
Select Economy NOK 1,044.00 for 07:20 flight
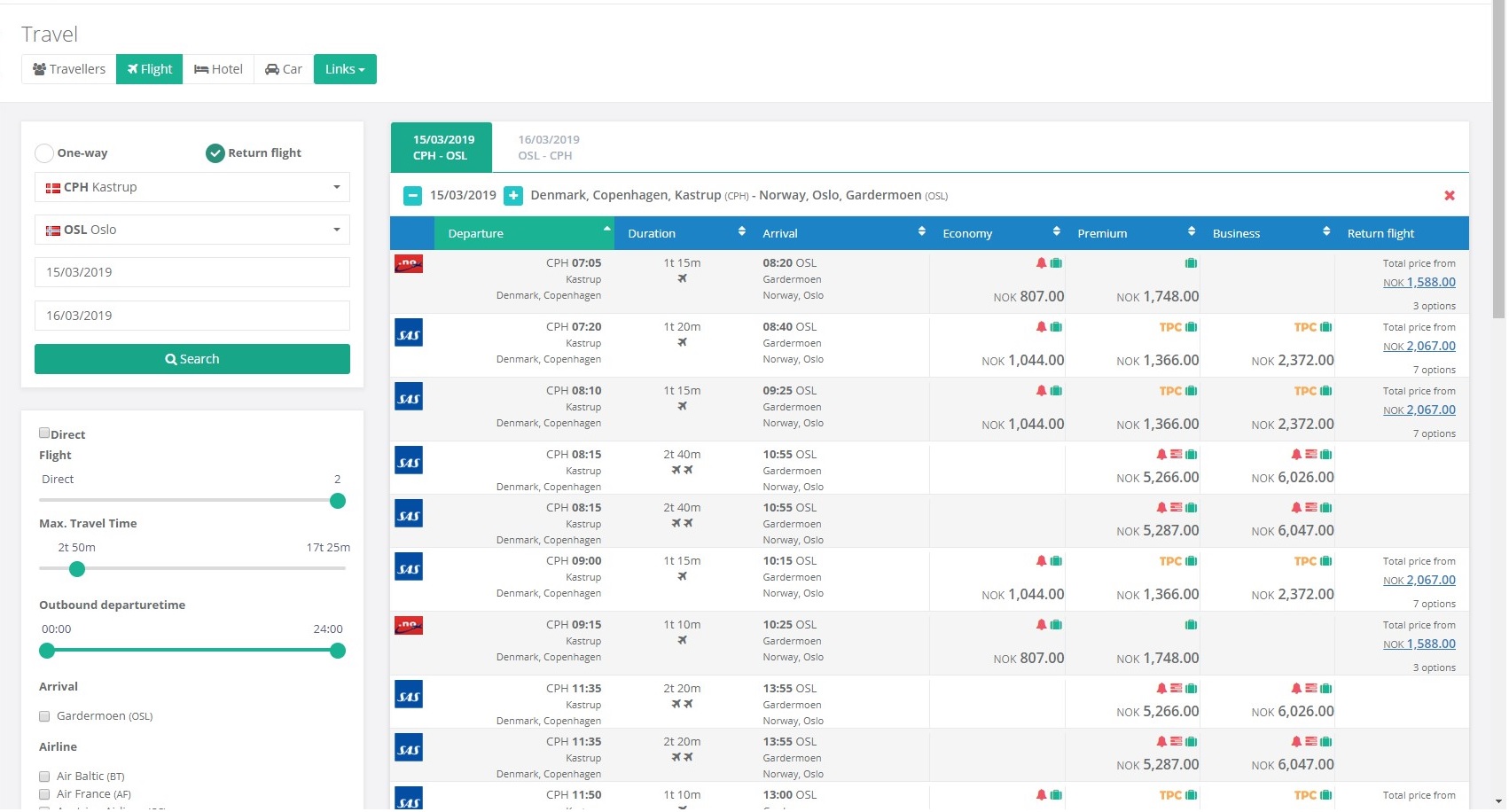pos(1022,361)
